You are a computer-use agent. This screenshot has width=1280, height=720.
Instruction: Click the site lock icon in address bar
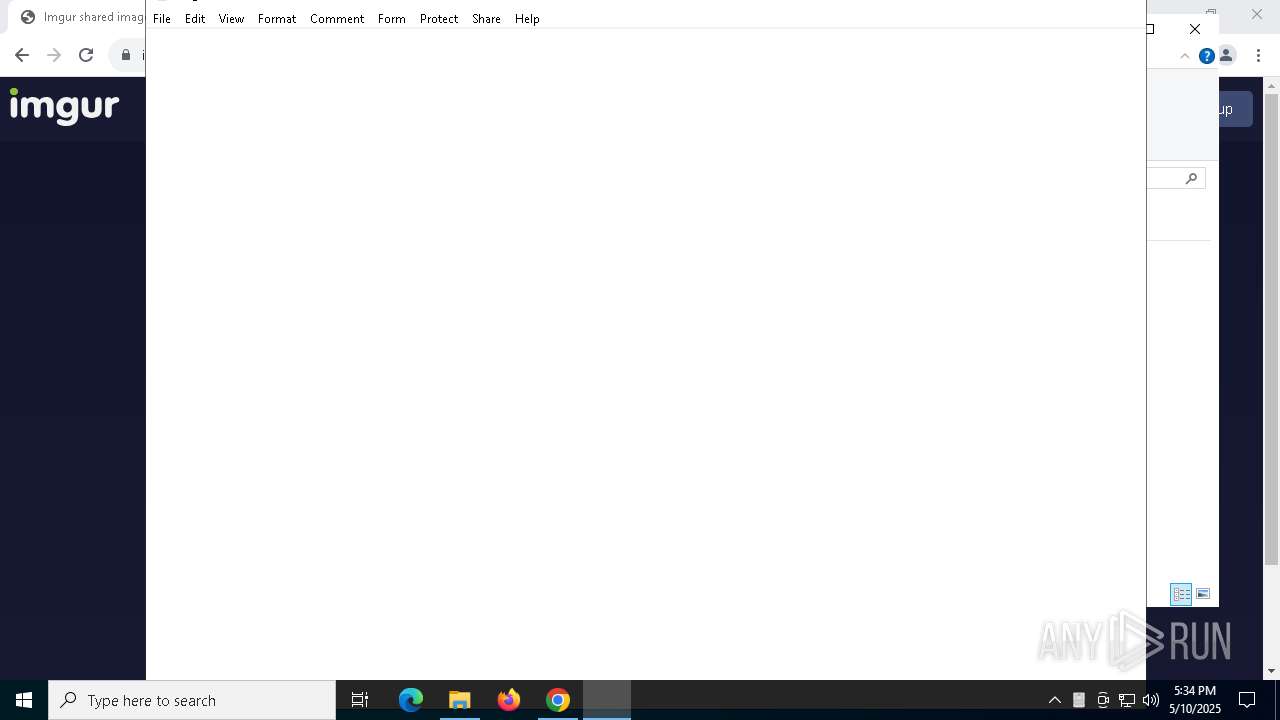[125, 55]
